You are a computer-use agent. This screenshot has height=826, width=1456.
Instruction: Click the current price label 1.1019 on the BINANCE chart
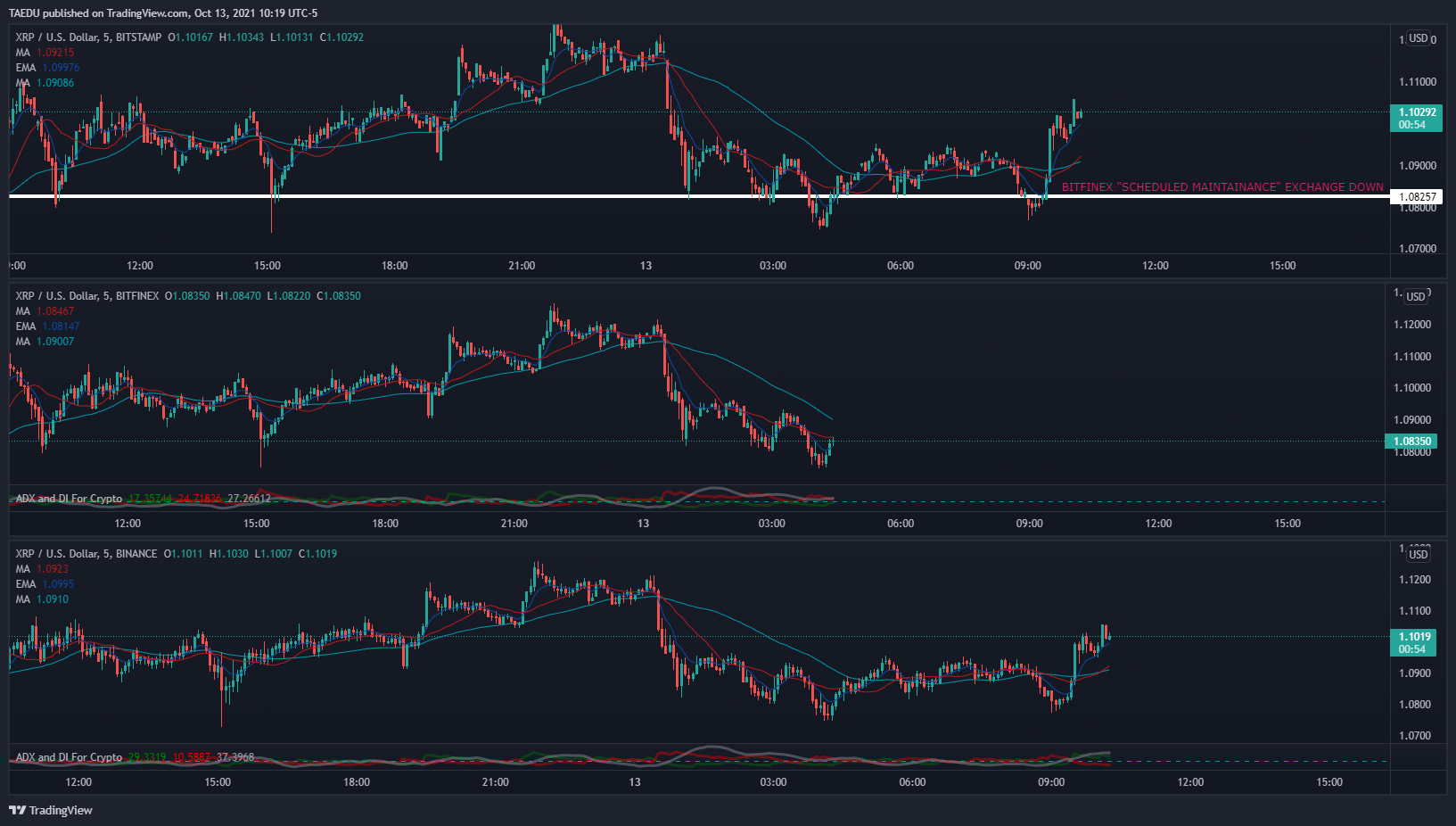click(1415, 643)
